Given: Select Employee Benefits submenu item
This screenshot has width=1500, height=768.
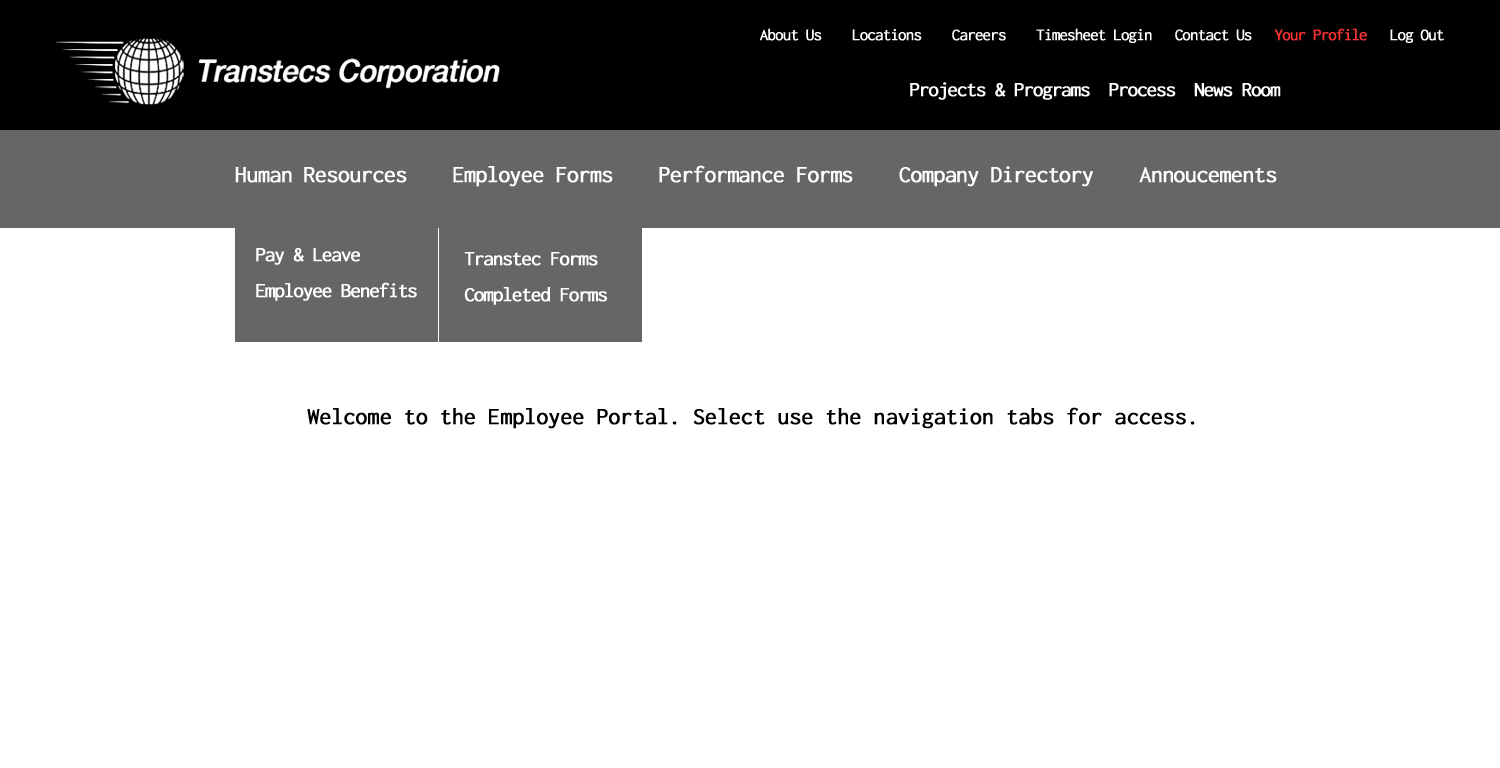Looking at the screenshot, I should click(335, 291).
